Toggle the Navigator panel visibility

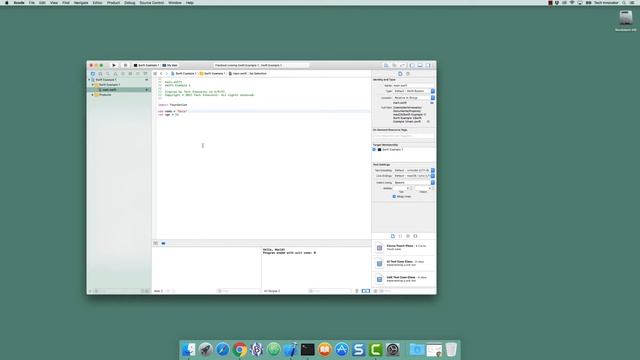click(412, 65)
